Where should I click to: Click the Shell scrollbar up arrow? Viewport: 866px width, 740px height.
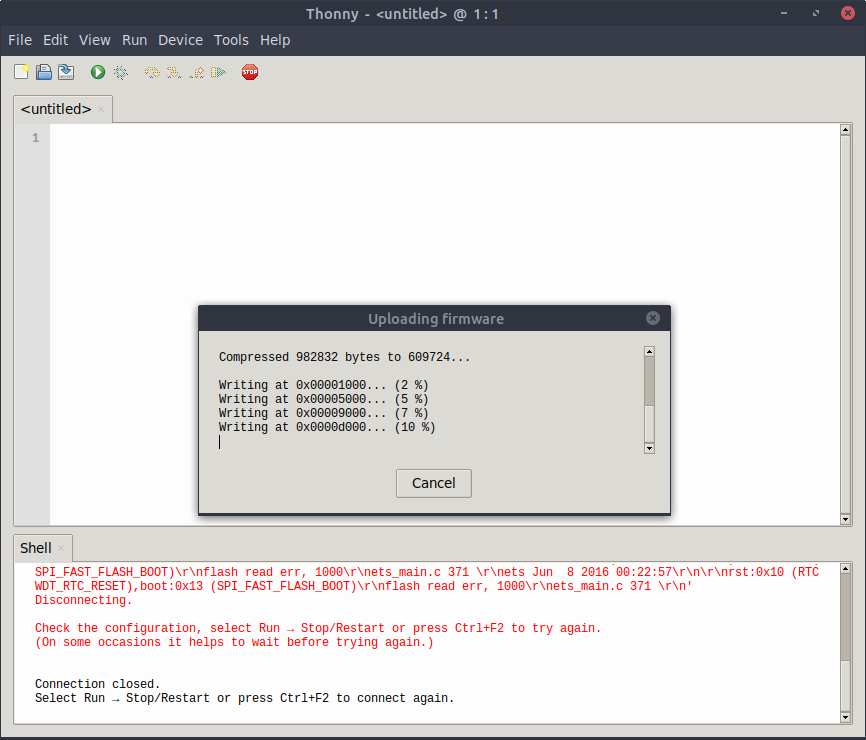pos(845,568)
